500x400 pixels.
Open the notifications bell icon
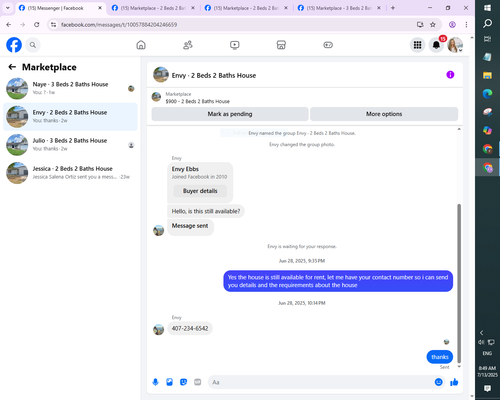point(436,45)
